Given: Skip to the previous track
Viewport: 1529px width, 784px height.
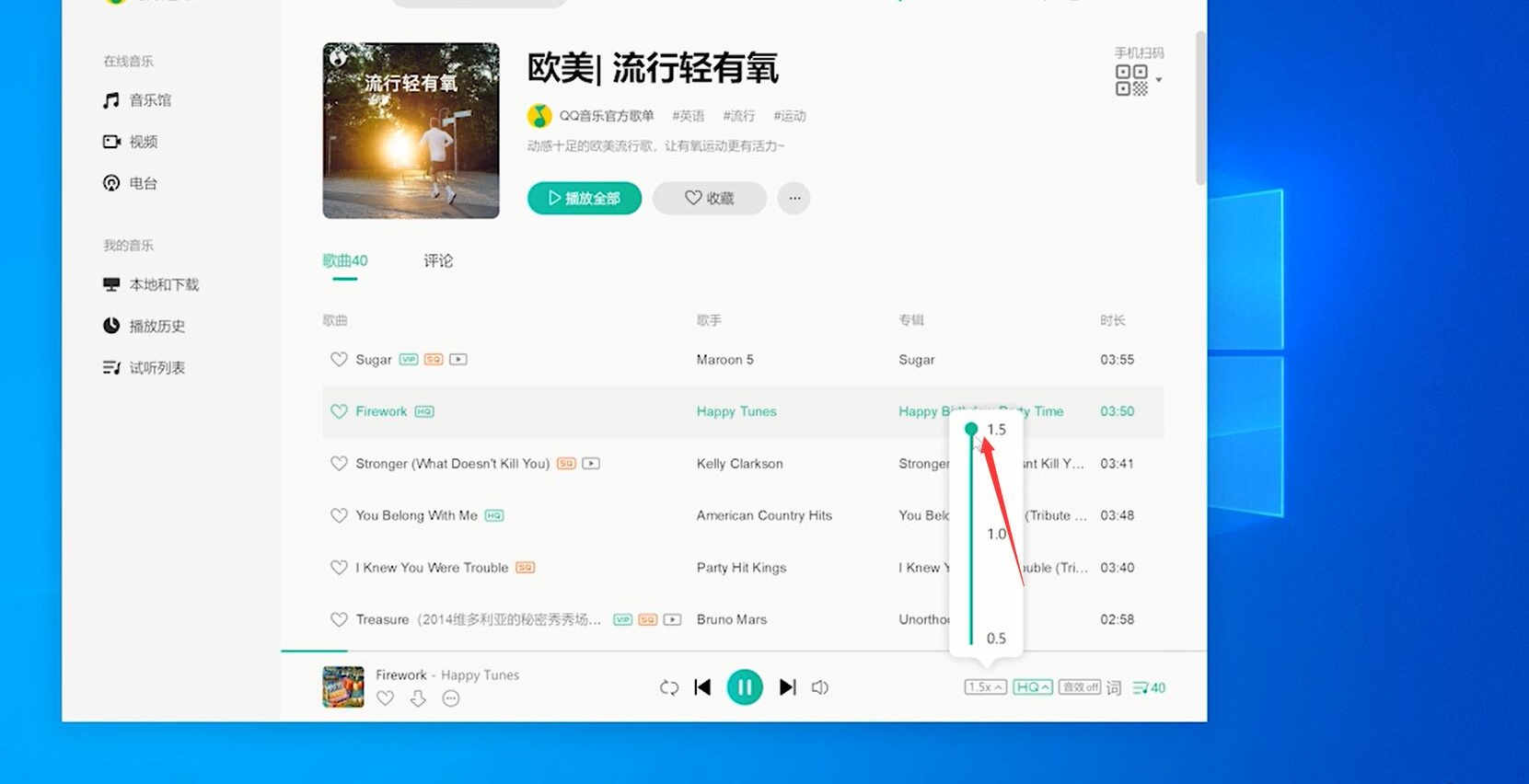Looking at the screenshot, I should [x=703, y=687].
